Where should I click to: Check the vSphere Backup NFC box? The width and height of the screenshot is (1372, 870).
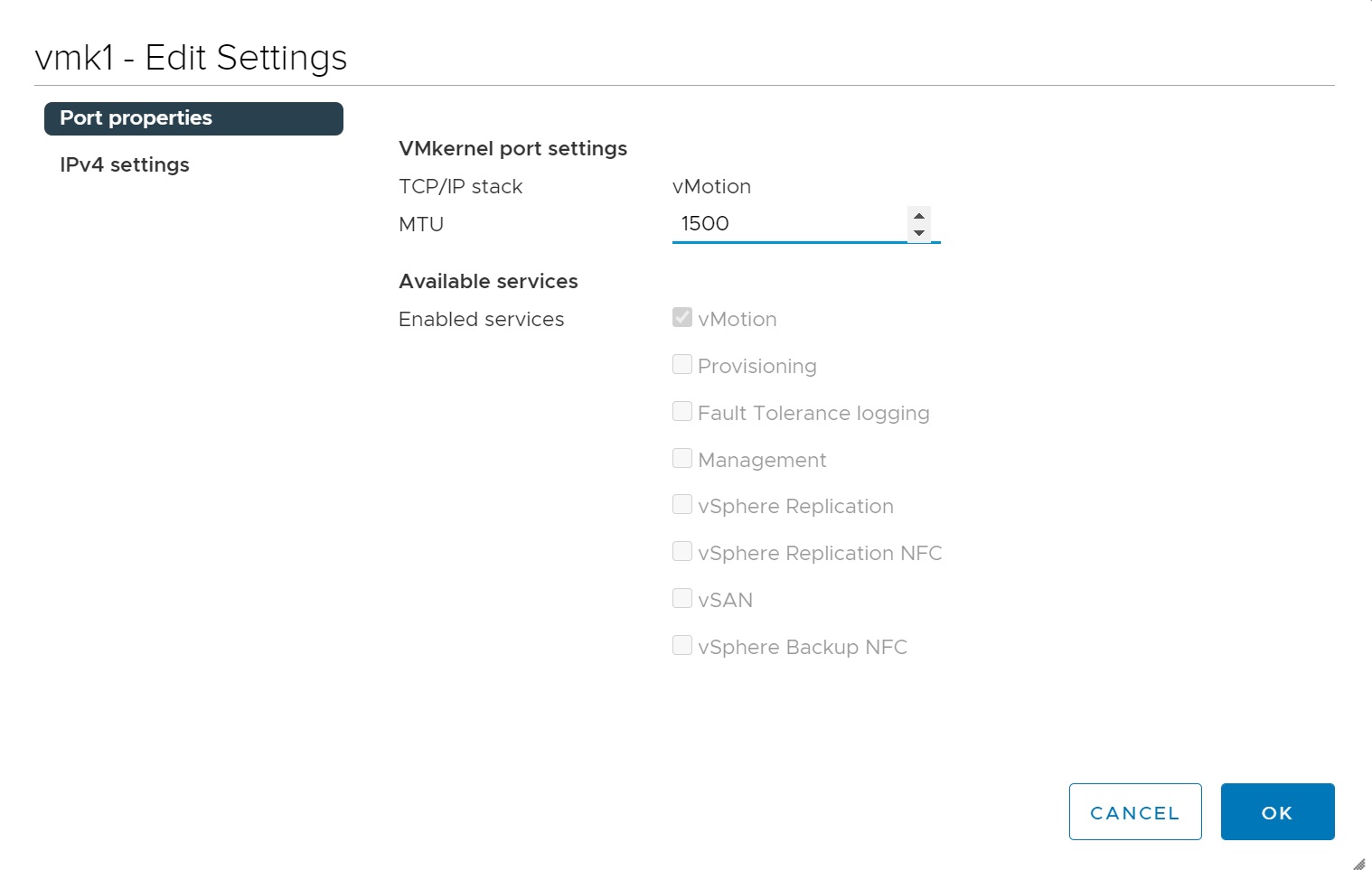pos(682,646)
